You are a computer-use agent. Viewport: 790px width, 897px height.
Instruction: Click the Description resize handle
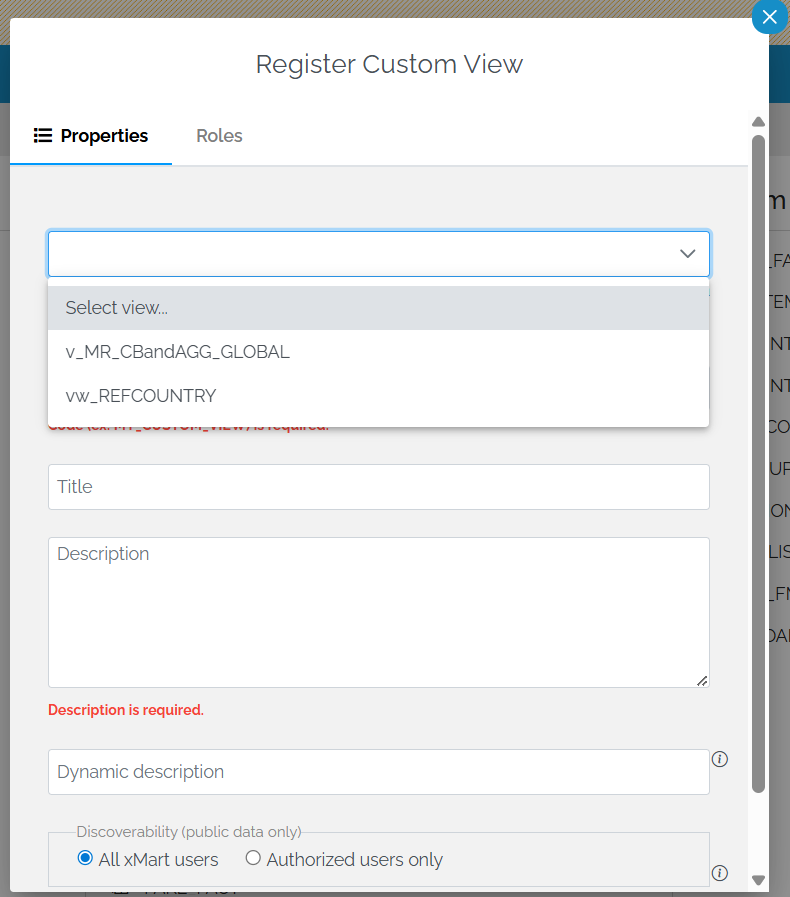(701, 680)
